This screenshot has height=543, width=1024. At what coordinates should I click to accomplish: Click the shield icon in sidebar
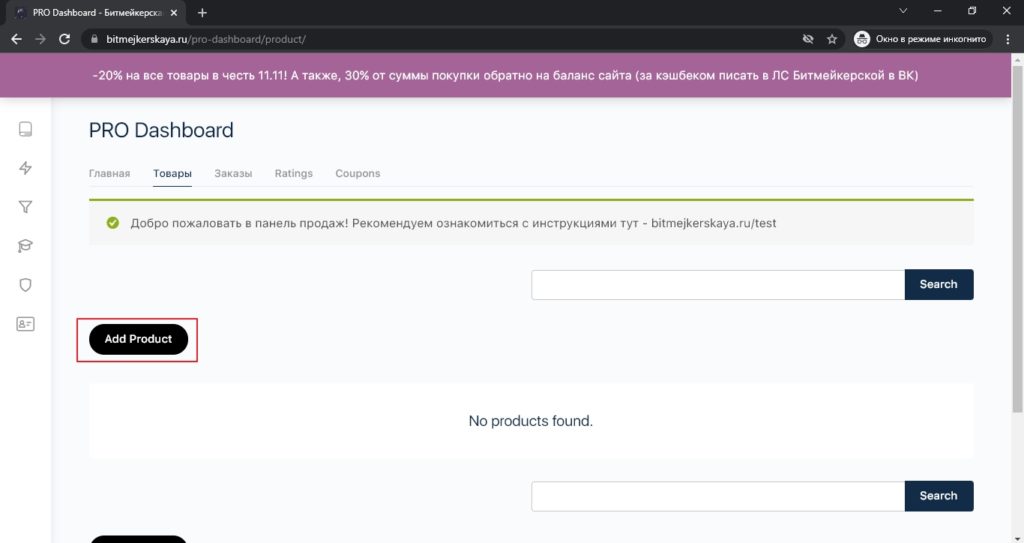(25, 285)
